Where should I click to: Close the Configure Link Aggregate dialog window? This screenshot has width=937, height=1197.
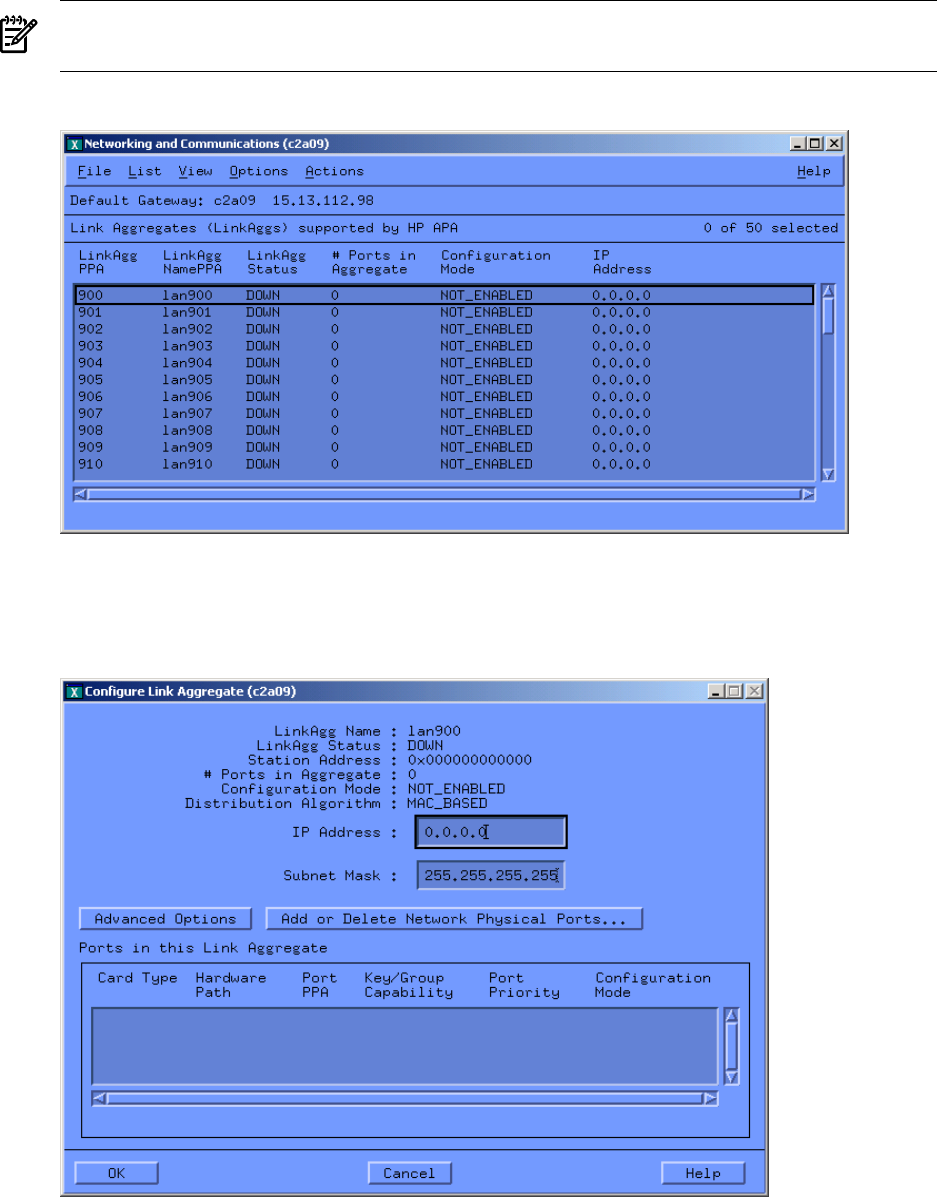754,692
